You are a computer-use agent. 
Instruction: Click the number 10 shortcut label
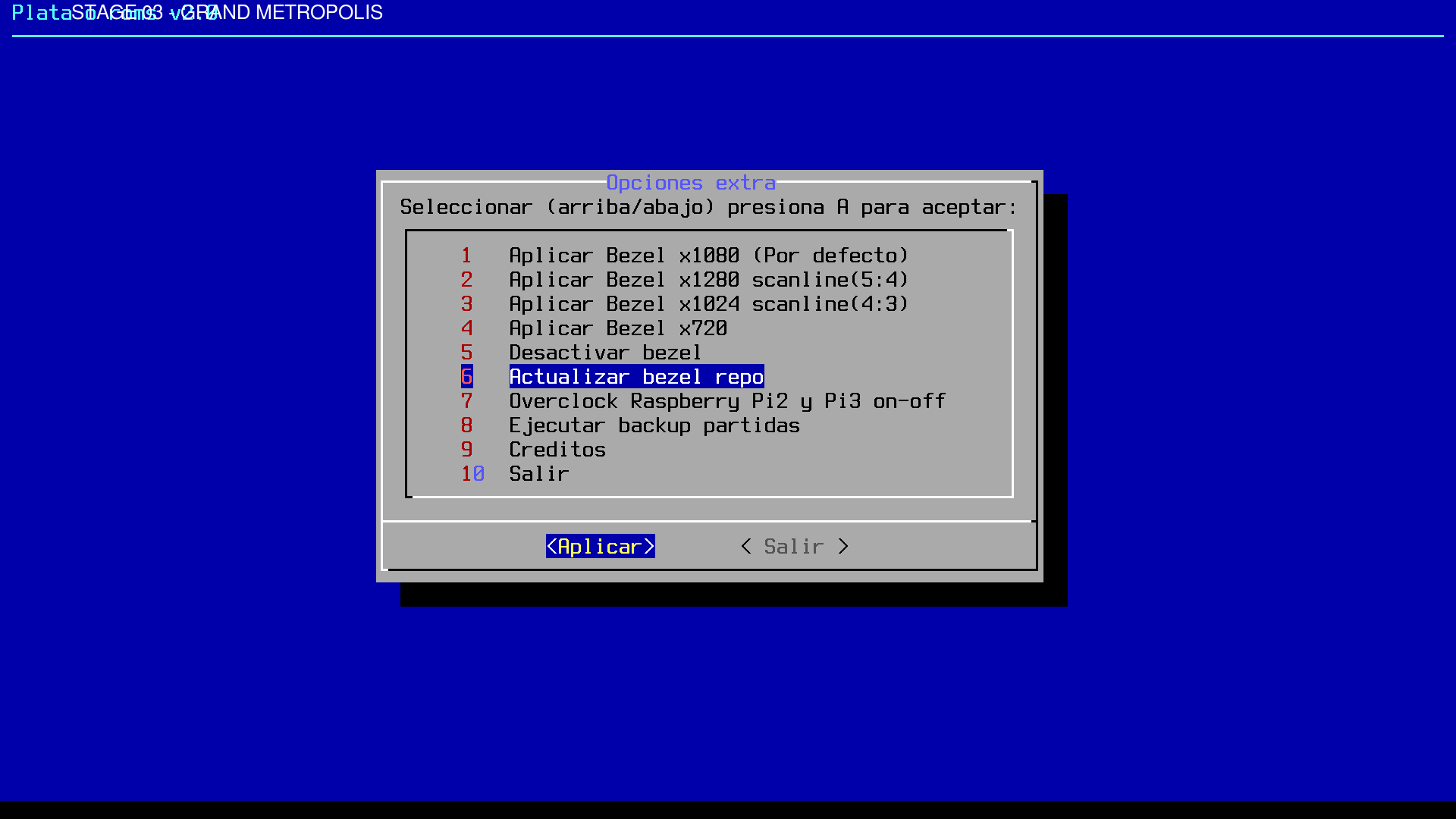pos(472,474)
